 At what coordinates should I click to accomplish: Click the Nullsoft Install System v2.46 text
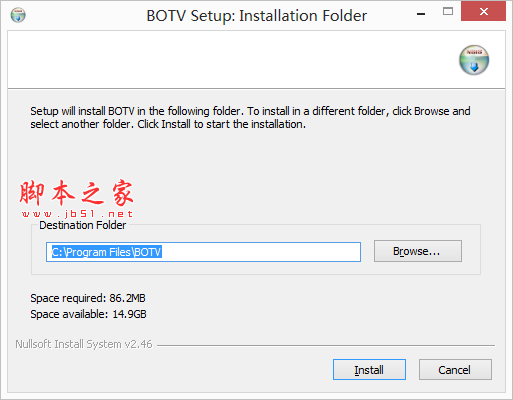(84, 344)
